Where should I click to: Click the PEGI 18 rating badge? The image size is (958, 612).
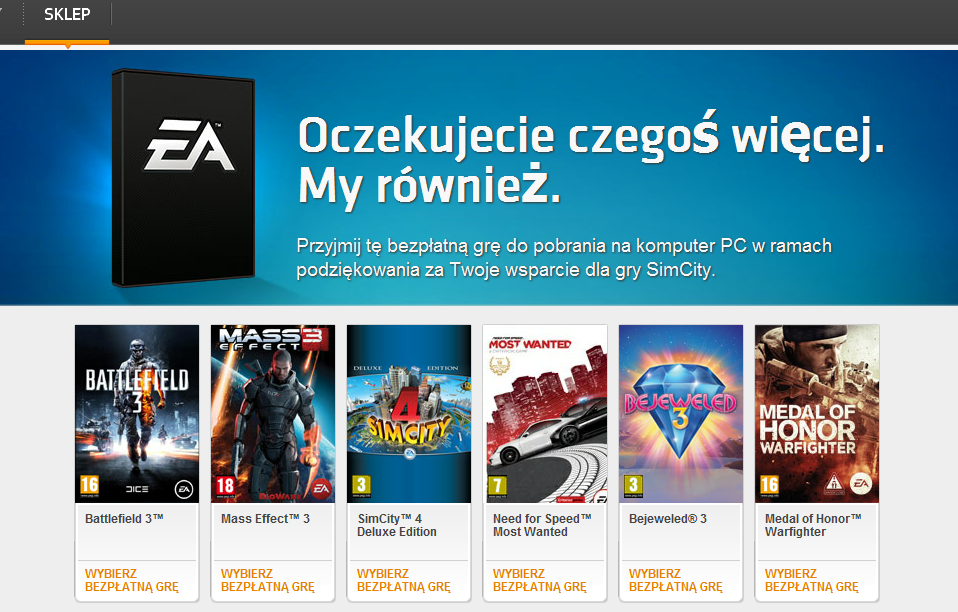(225, 487)
